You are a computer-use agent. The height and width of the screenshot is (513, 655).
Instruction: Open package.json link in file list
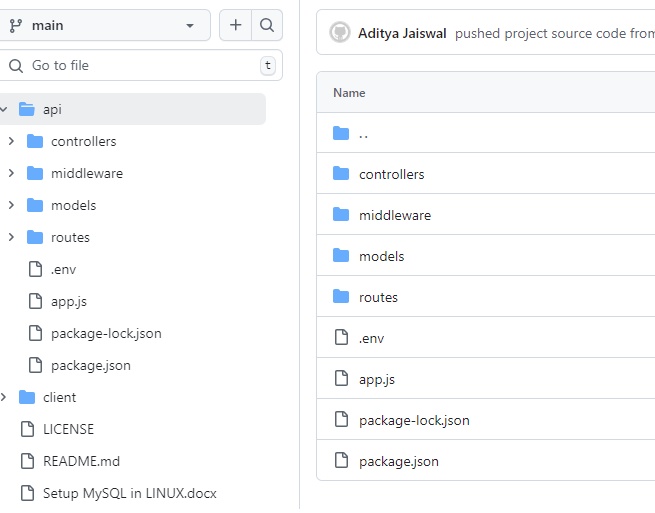[398, 461]
